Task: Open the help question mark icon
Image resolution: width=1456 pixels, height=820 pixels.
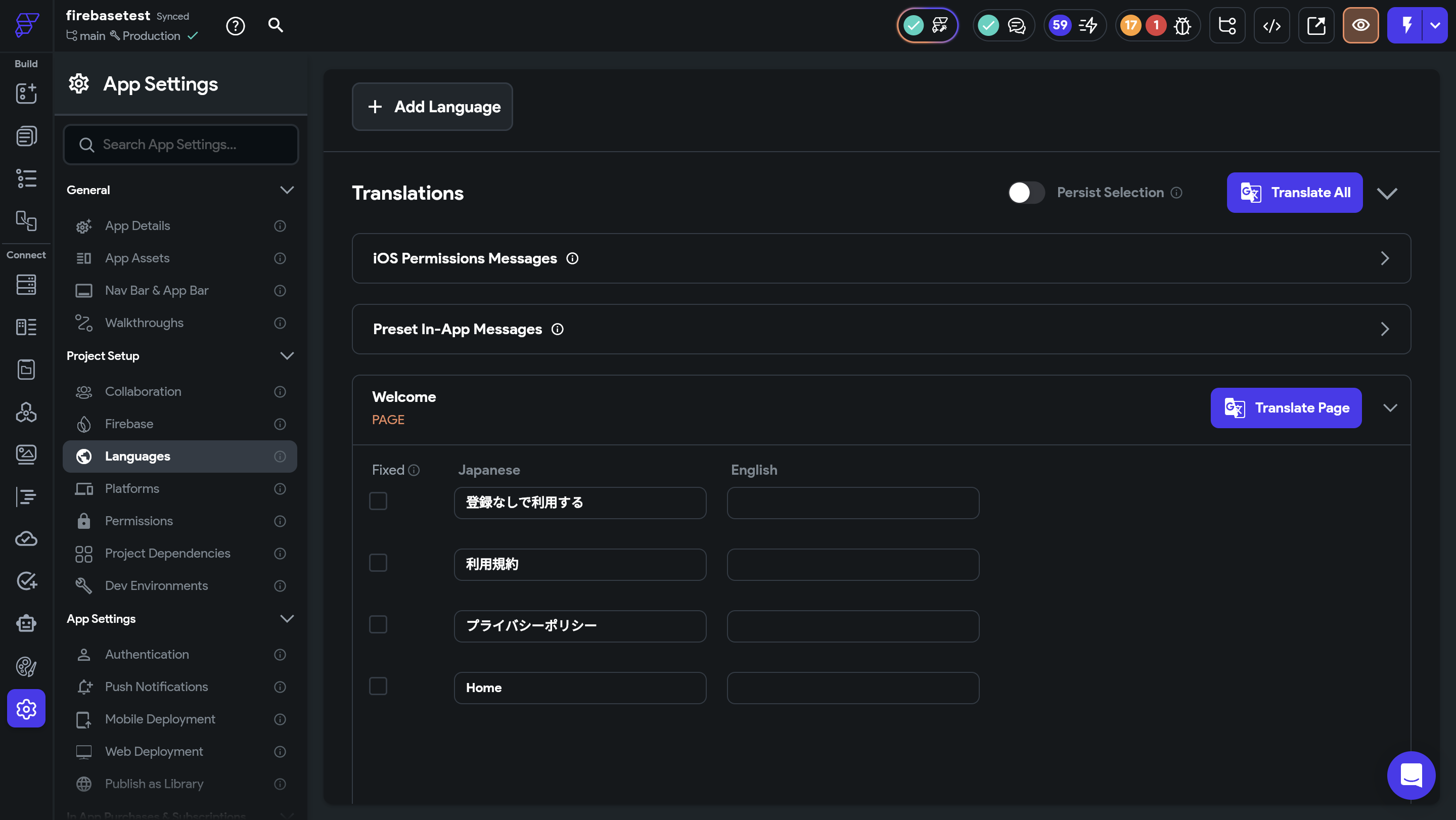Action: [x=235, y=26]
